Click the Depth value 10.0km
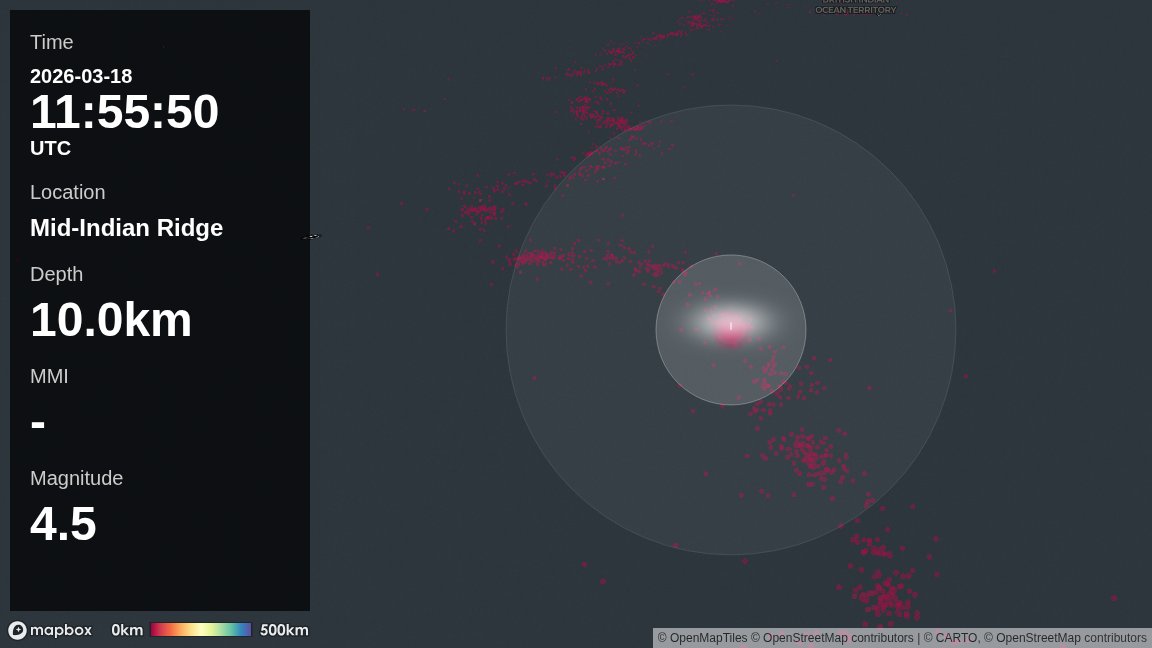This screenshot has height=648, width=1152. coord(111,320)
